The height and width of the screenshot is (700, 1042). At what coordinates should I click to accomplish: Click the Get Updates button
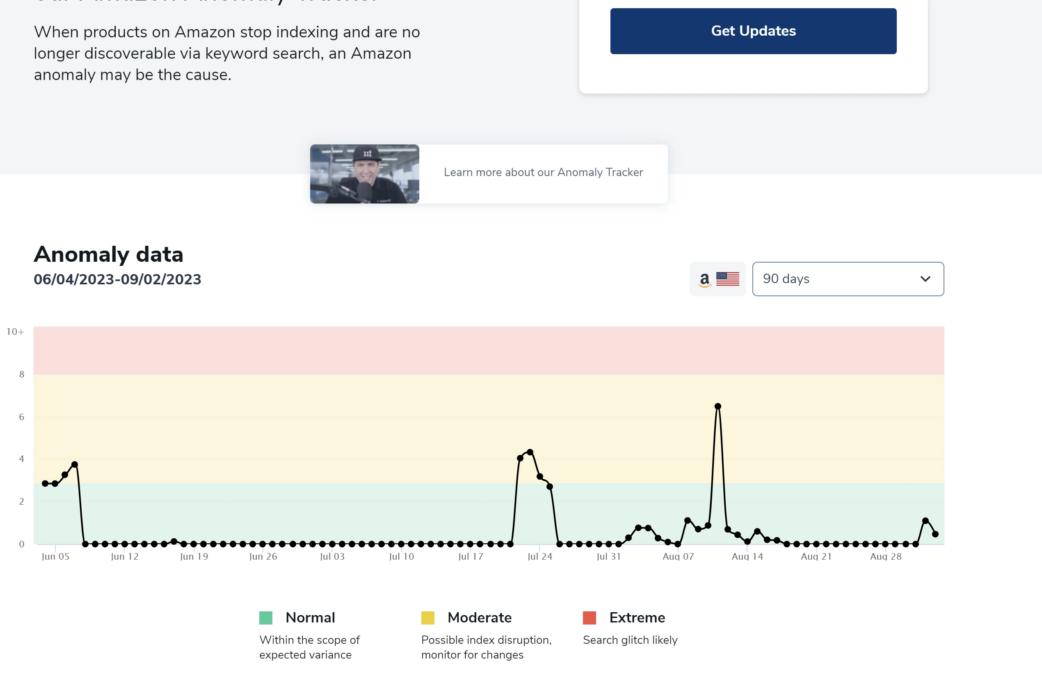[x=753, y=31]
